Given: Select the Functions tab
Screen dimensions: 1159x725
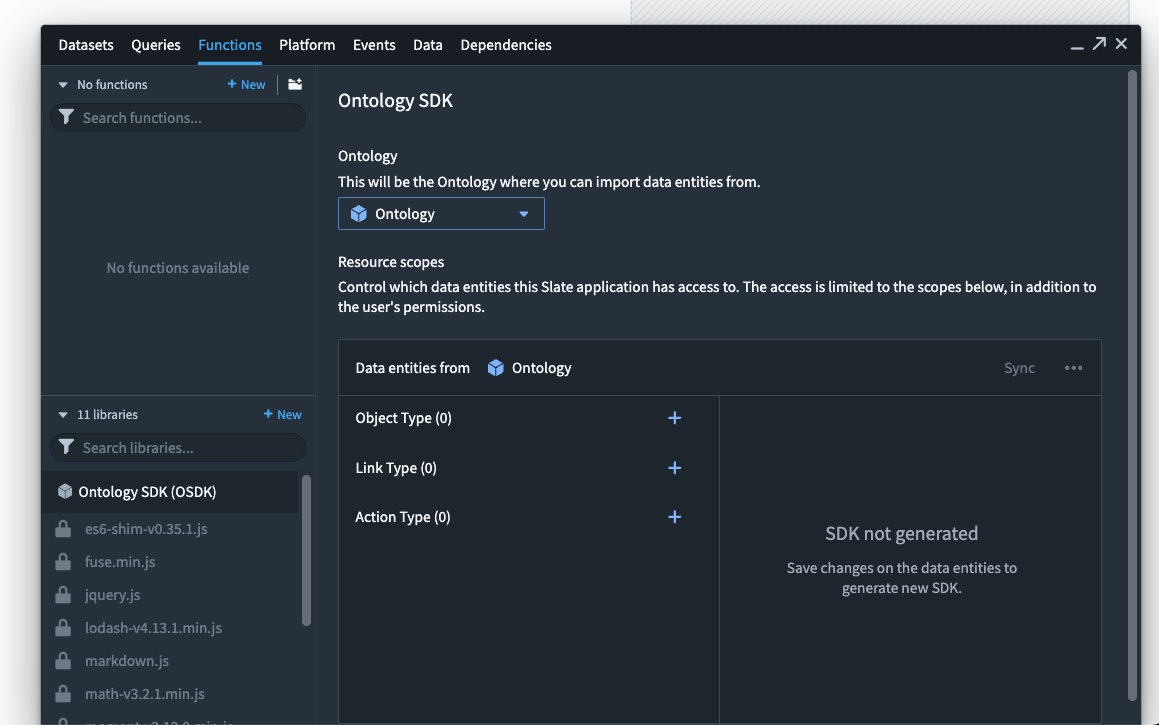Looking at the screenshot, I should click(x=230, y=45).
